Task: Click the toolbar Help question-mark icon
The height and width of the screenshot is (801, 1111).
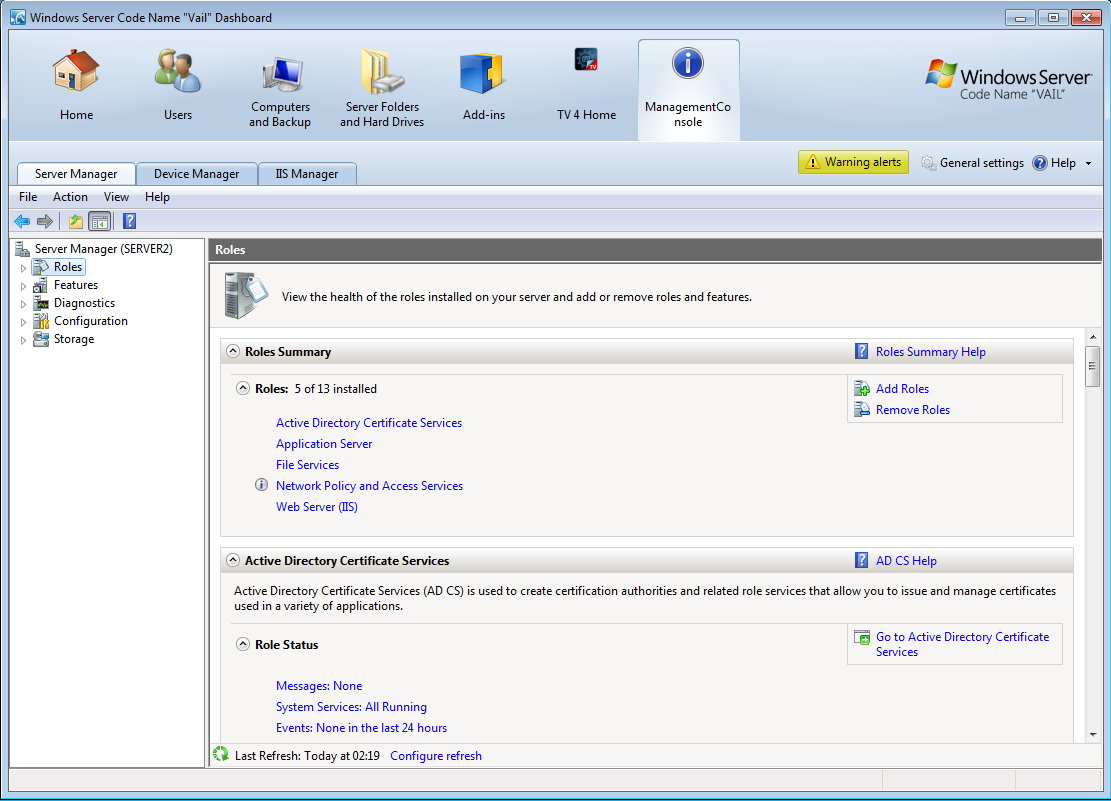Action: pyautogui.click(x=130, y=221)
